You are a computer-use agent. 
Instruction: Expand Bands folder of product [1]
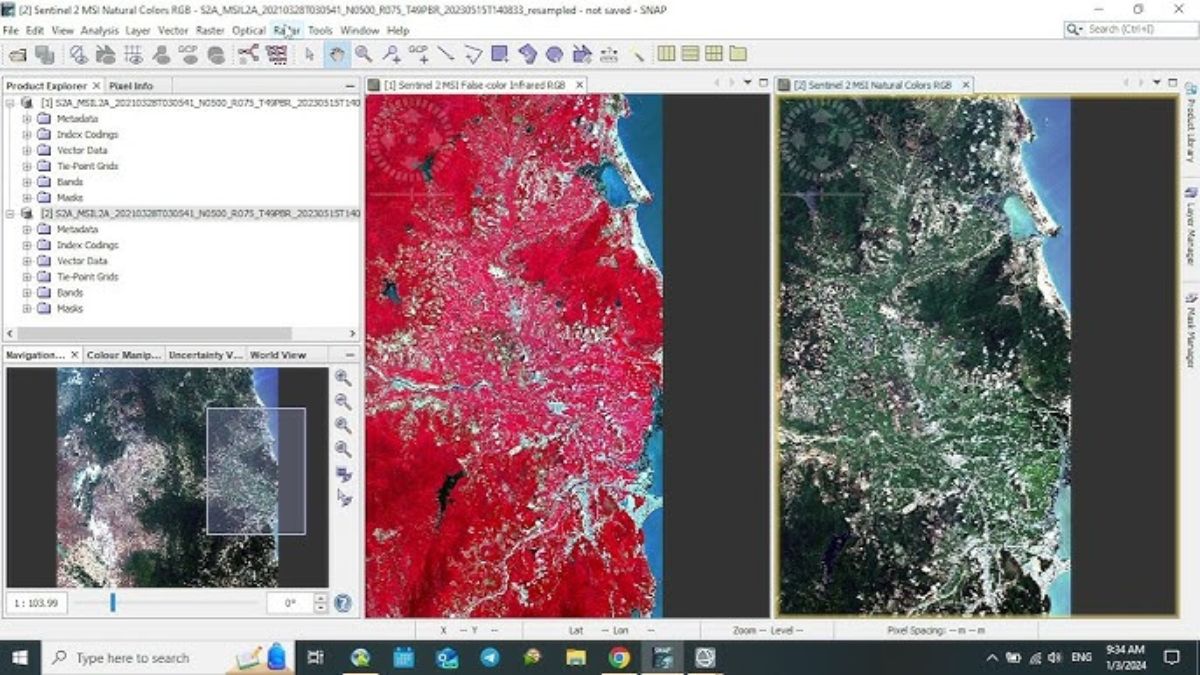[x=27, y=182]
